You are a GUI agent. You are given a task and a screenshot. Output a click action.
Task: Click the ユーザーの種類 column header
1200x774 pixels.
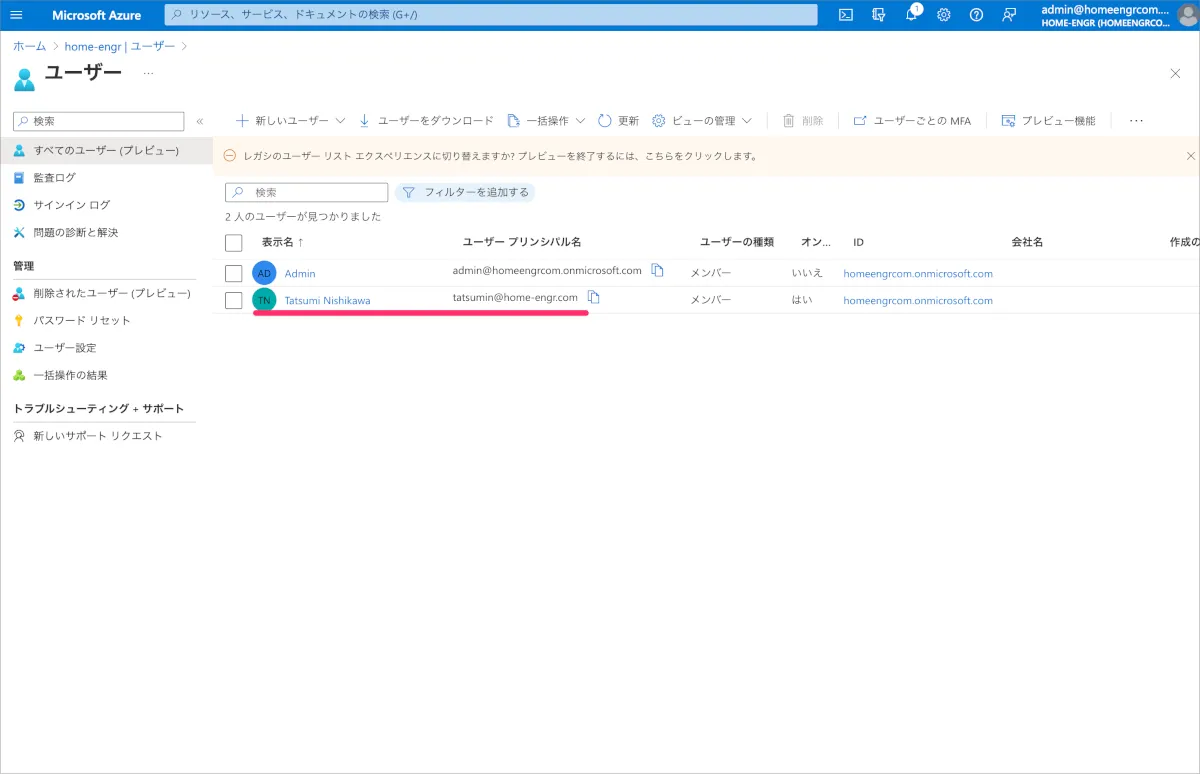click(737, 242)
